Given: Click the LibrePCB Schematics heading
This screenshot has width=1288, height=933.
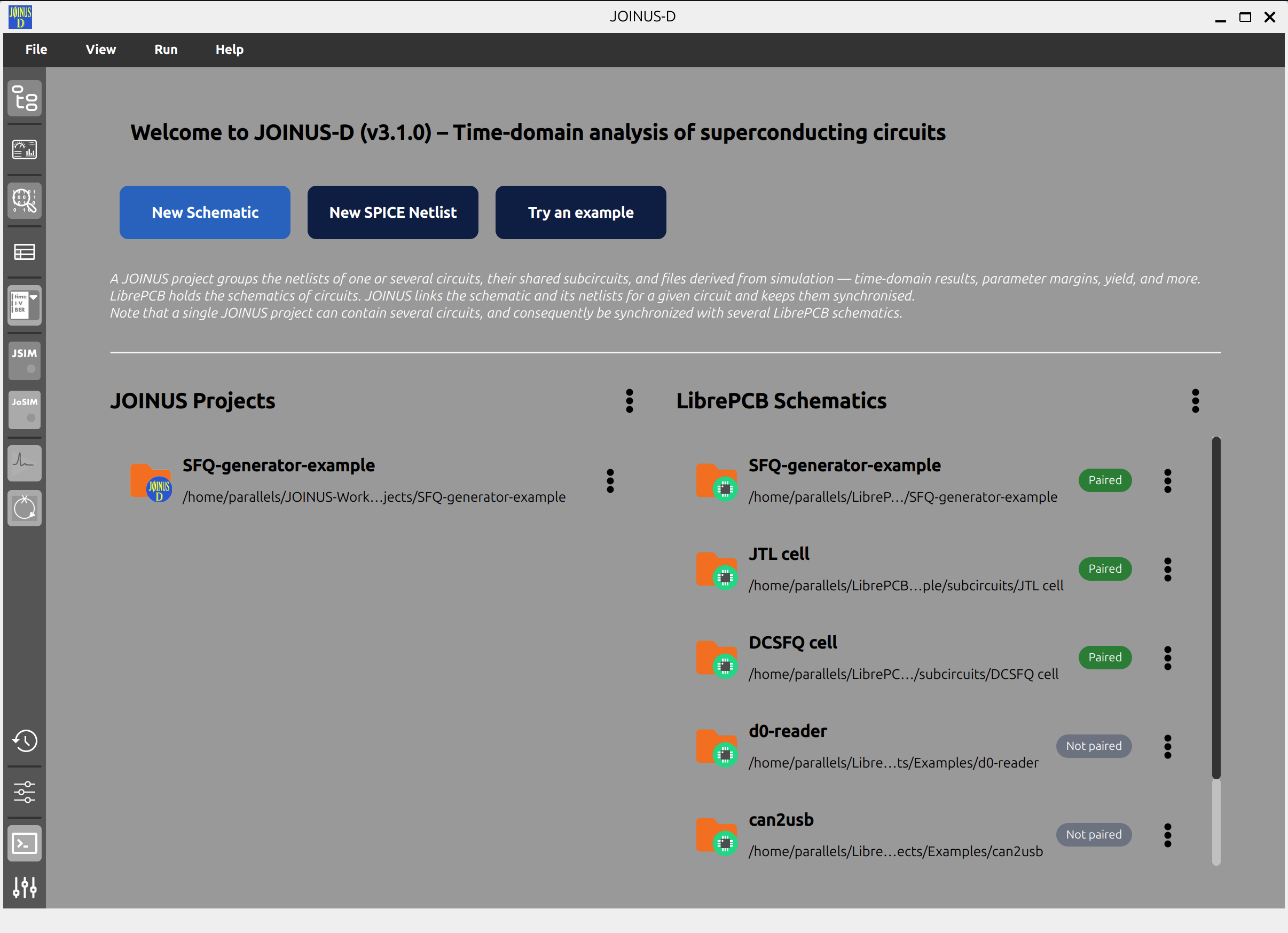Looking at the screenshot, I should 781,401.
